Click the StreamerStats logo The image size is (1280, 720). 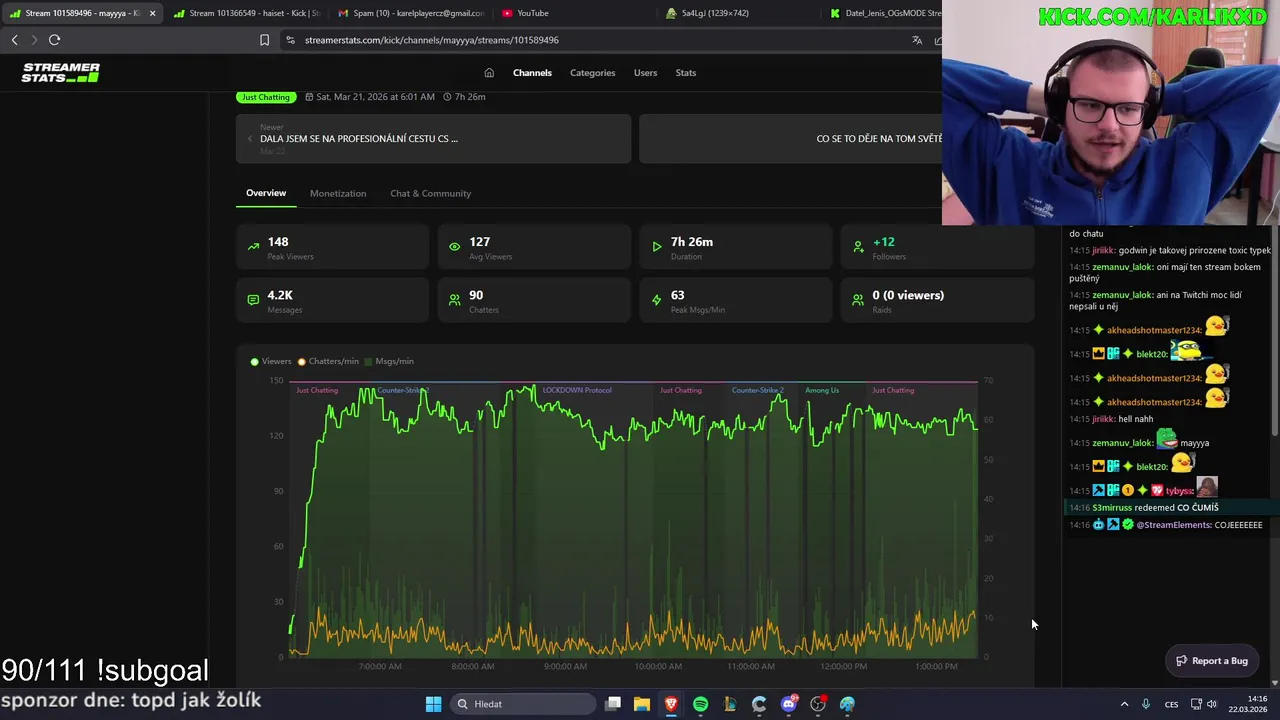tap(61, 73)
